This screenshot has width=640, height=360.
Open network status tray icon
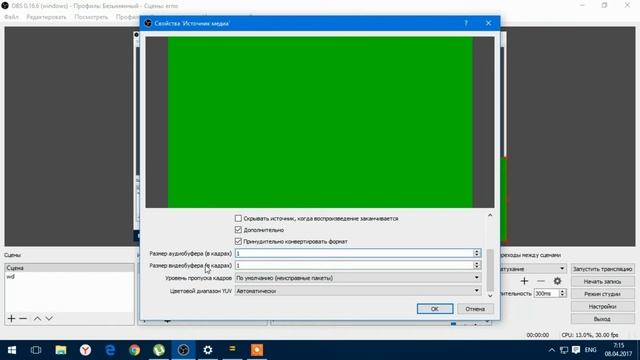(x=564, y=350)
